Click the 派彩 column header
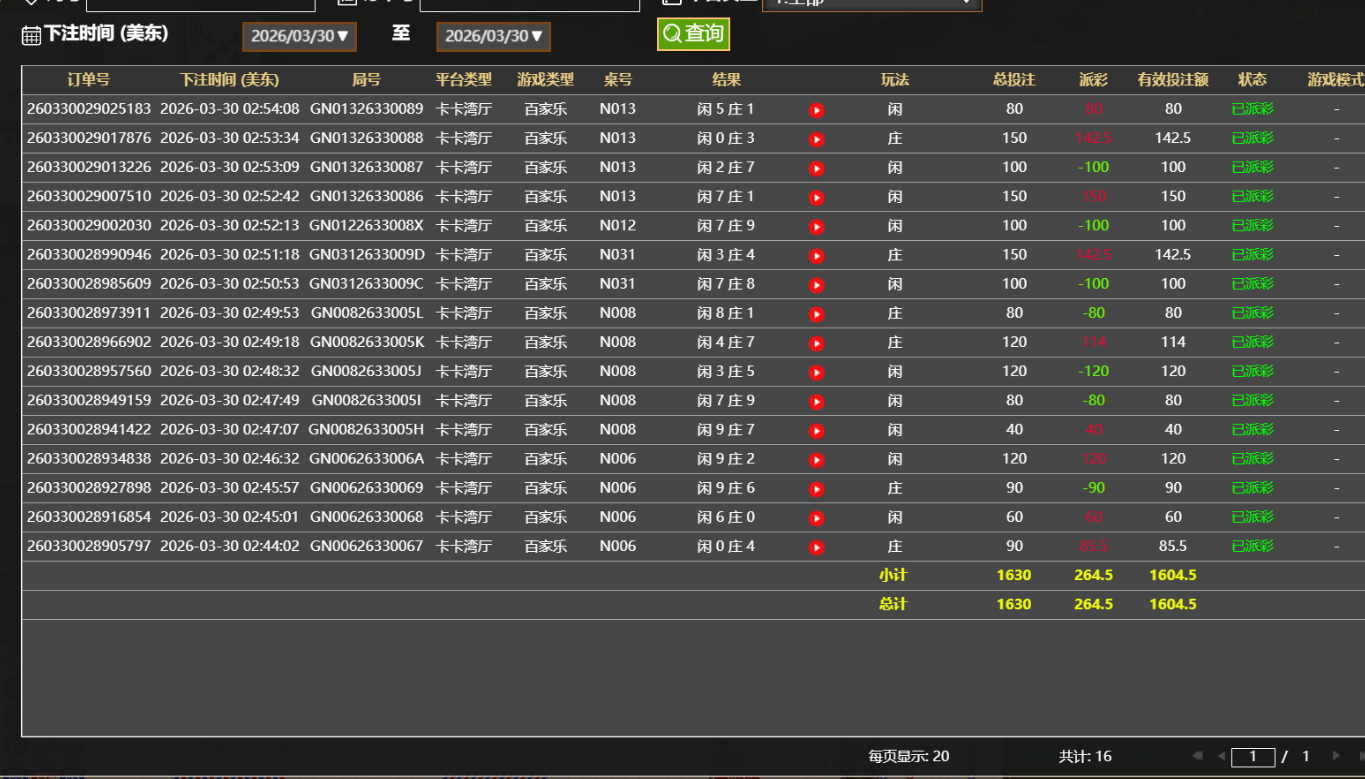 (1093, 80)
